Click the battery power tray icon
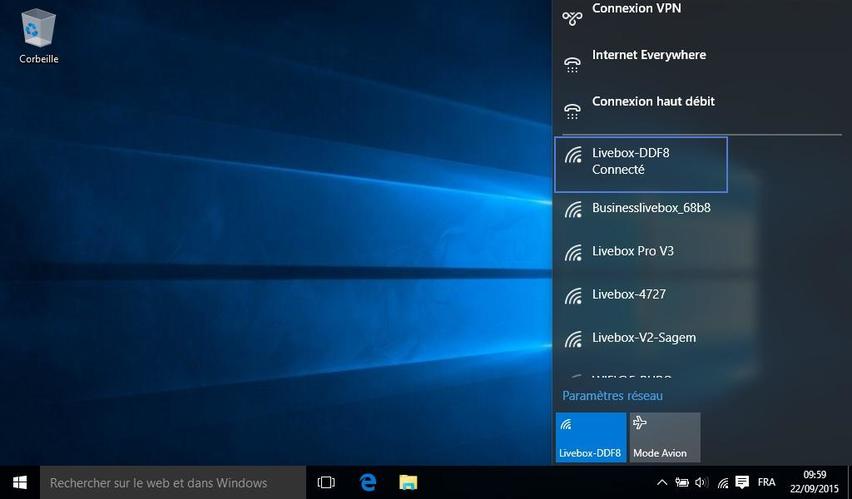 [681, 482]
